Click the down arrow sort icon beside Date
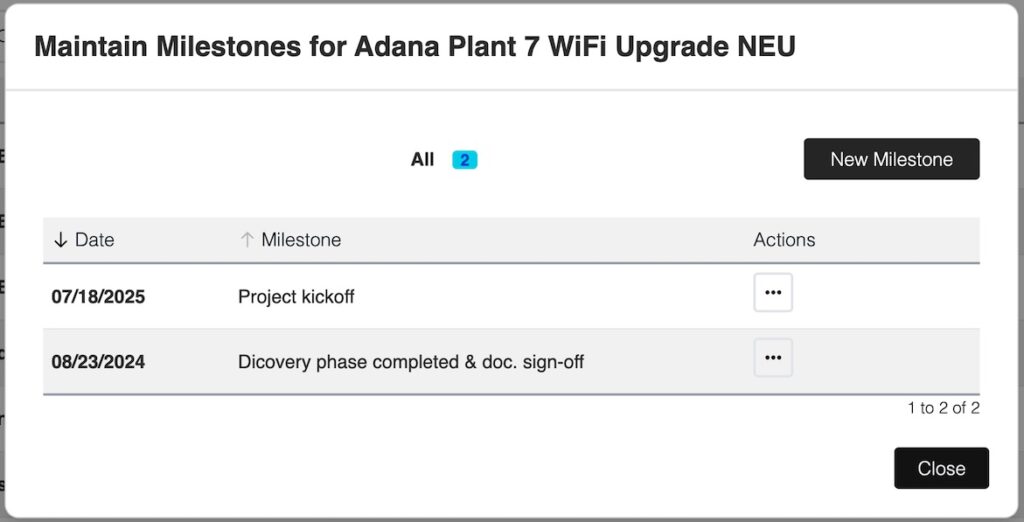 (x=60, y=240)
